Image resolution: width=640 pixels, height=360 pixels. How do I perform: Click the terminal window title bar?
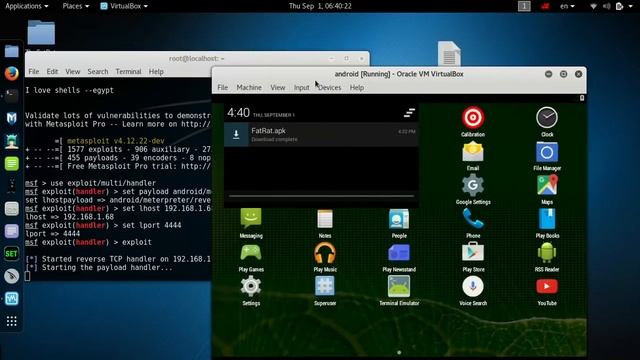click(x=197, y=58)
